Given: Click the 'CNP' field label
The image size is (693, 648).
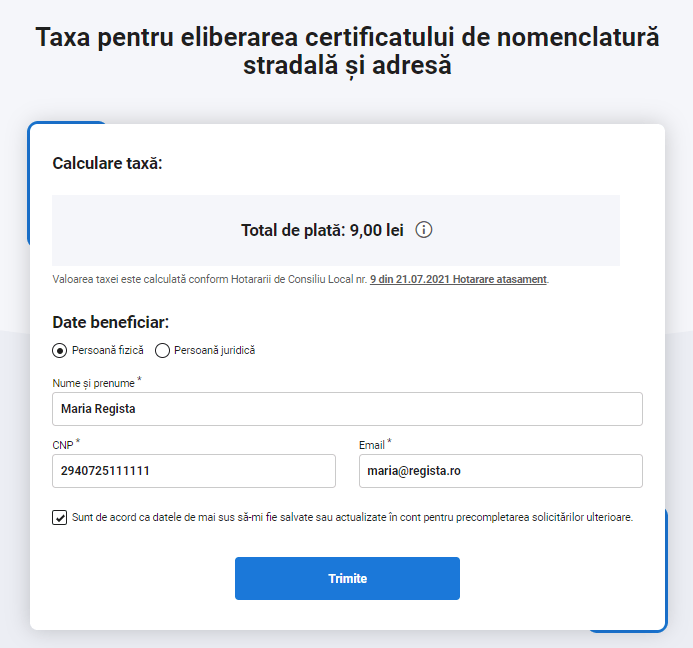Looking at the screenshot, I should 62,445.
